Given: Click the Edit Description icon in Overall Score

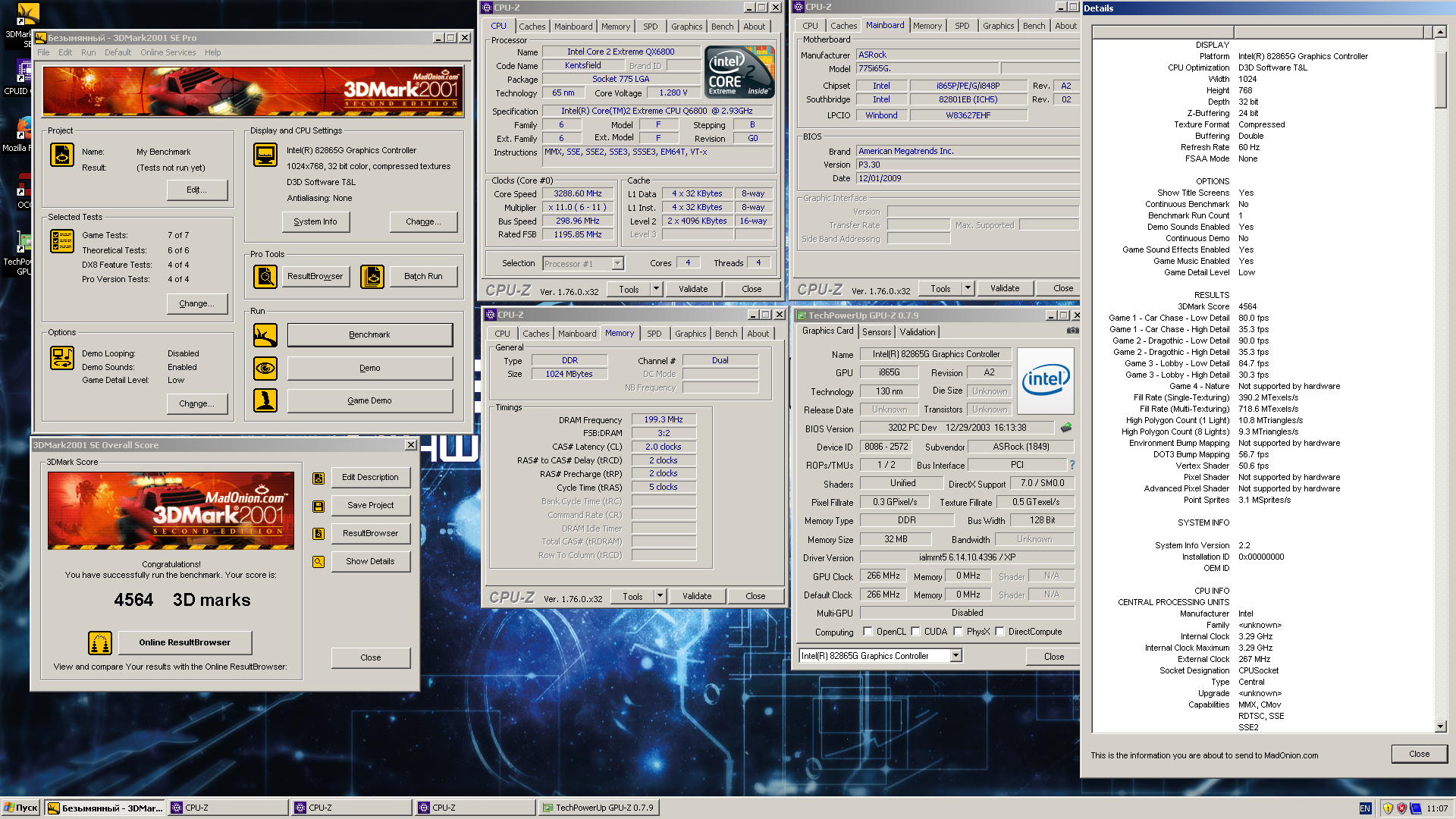Looking at the screenshot, I should [318, 479].
